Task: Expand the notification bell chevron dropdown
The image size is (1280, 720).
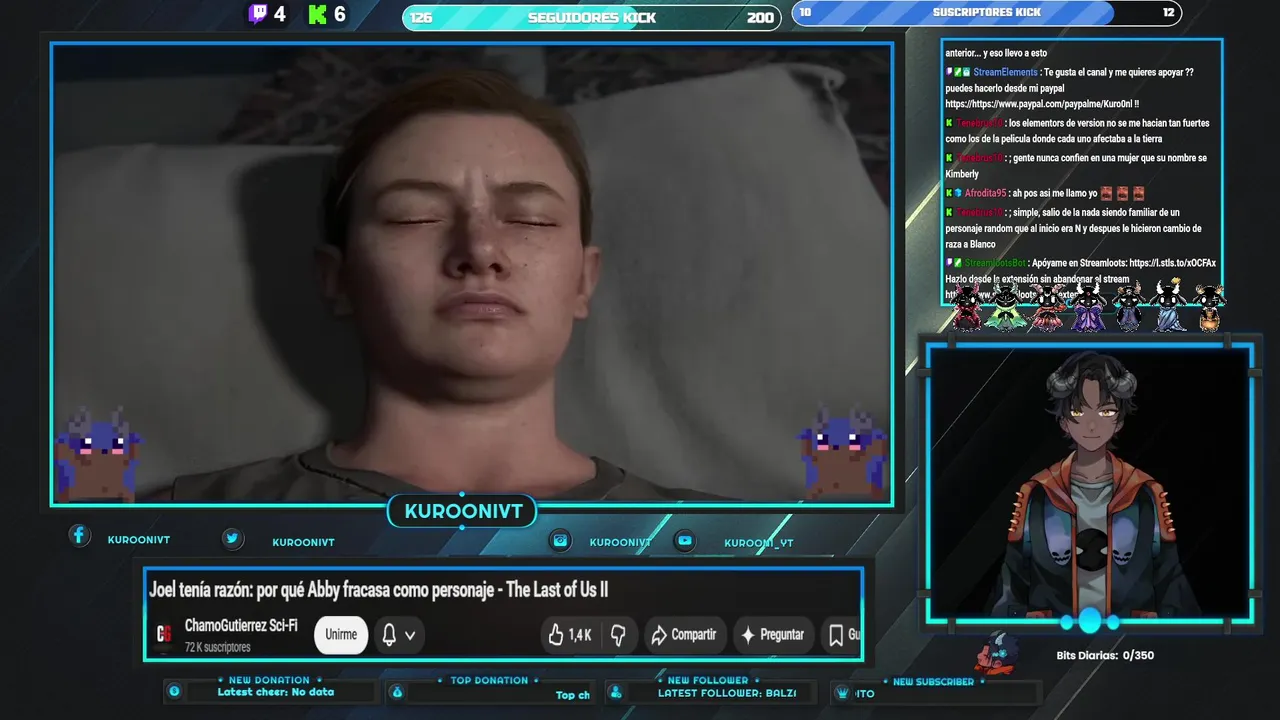Action: (x=409, y=635)
